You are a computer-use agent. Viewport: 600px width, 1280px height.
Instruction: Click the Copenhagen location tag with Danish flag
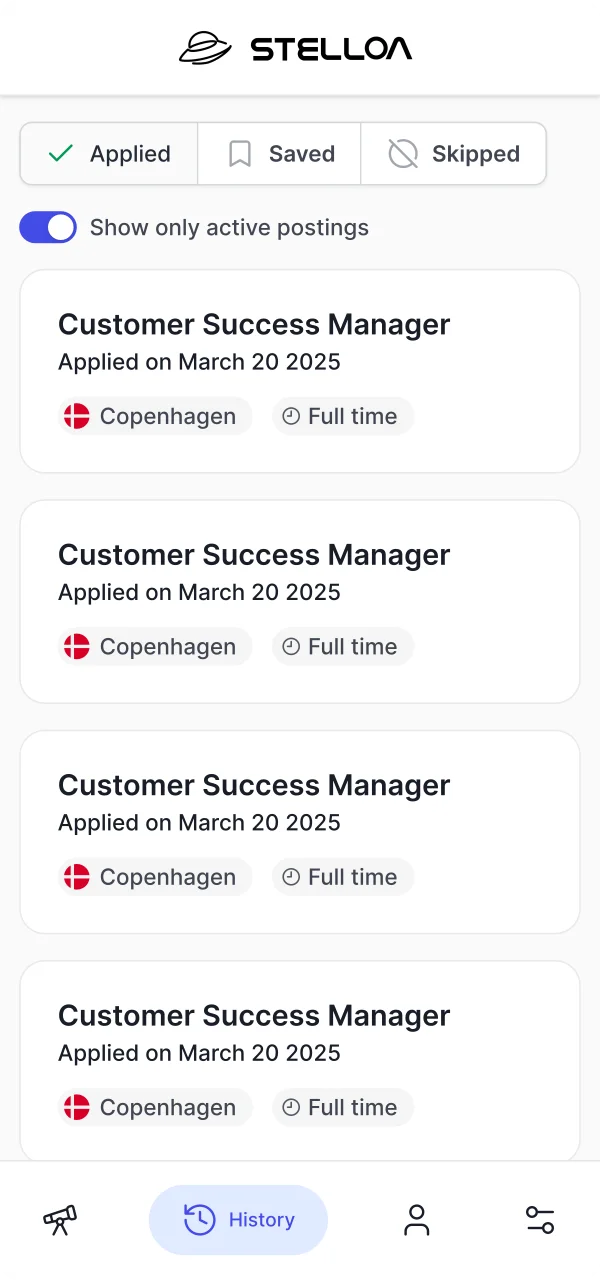click(154, 416)
